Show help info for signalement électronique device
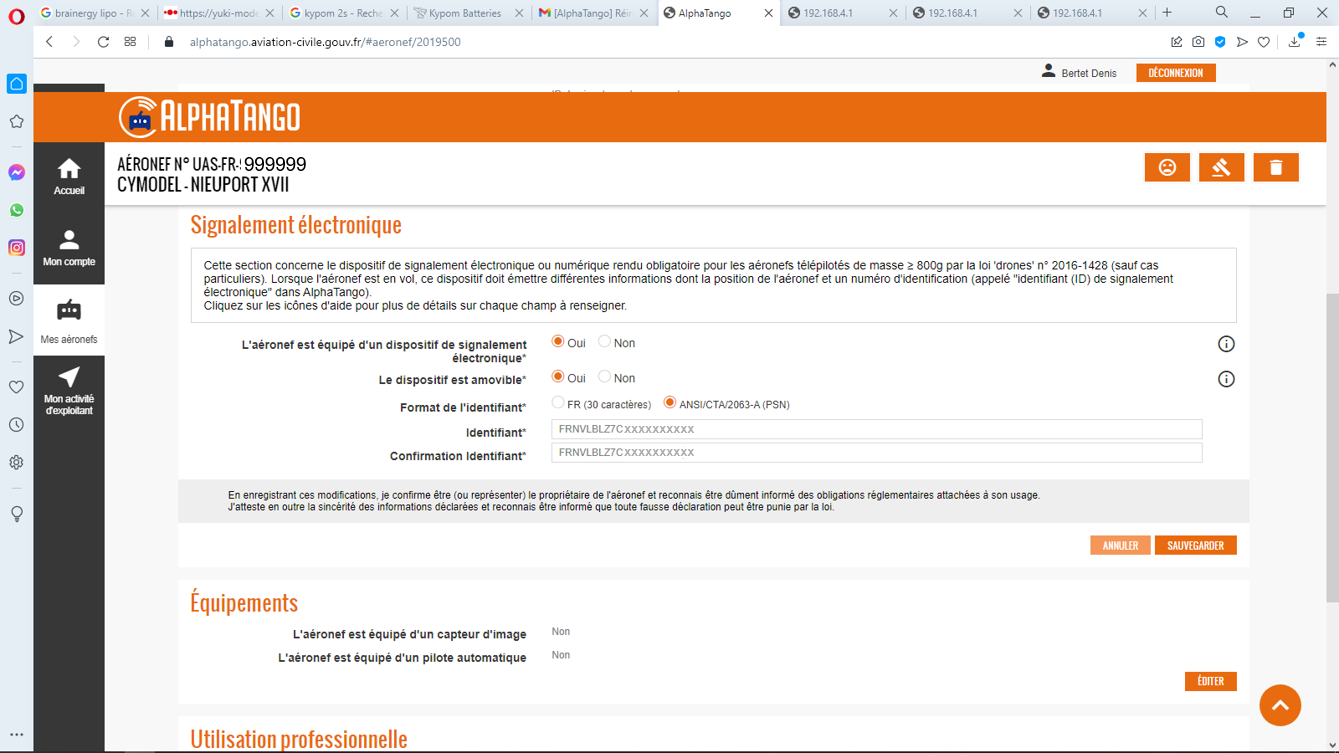This screenshot has height=753, width=1339. pos(1226,344)
